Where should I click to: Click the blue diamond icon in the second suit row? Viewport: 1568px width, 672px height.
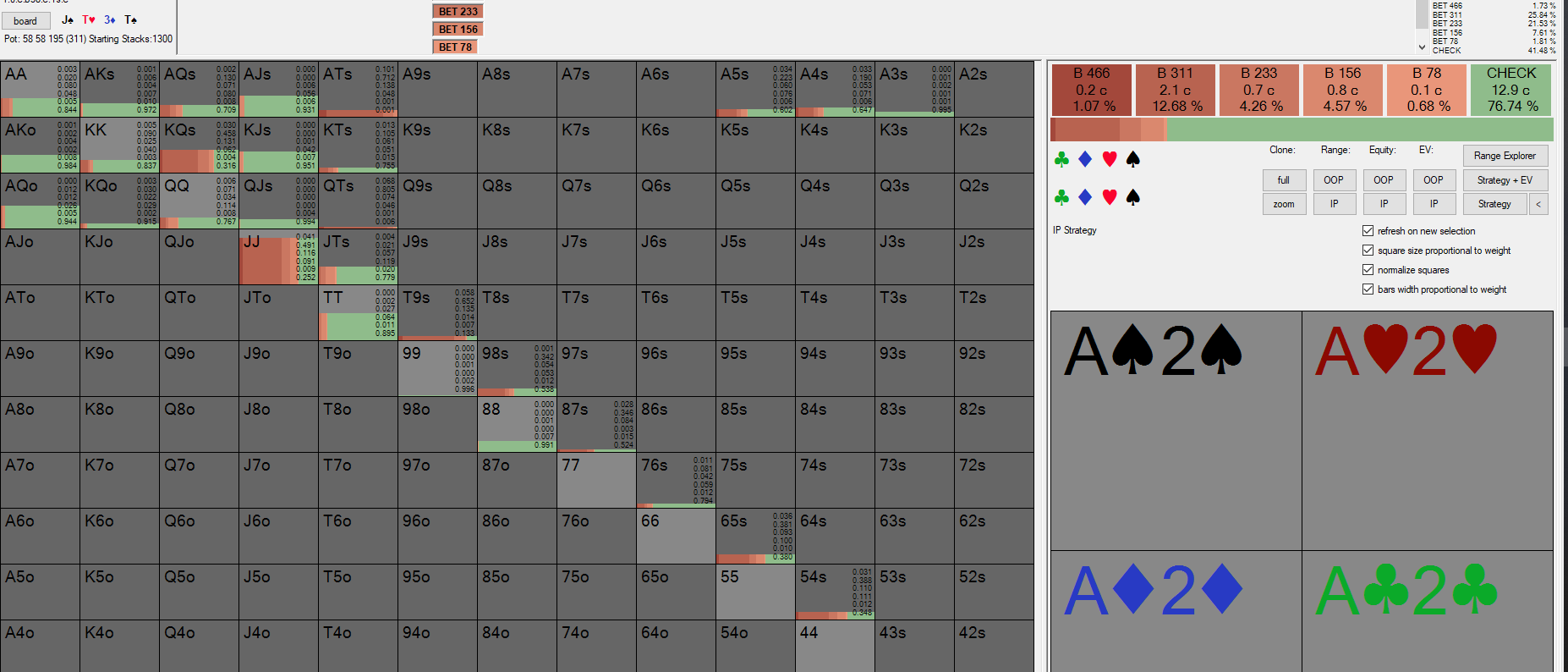tap(1085, 197)
